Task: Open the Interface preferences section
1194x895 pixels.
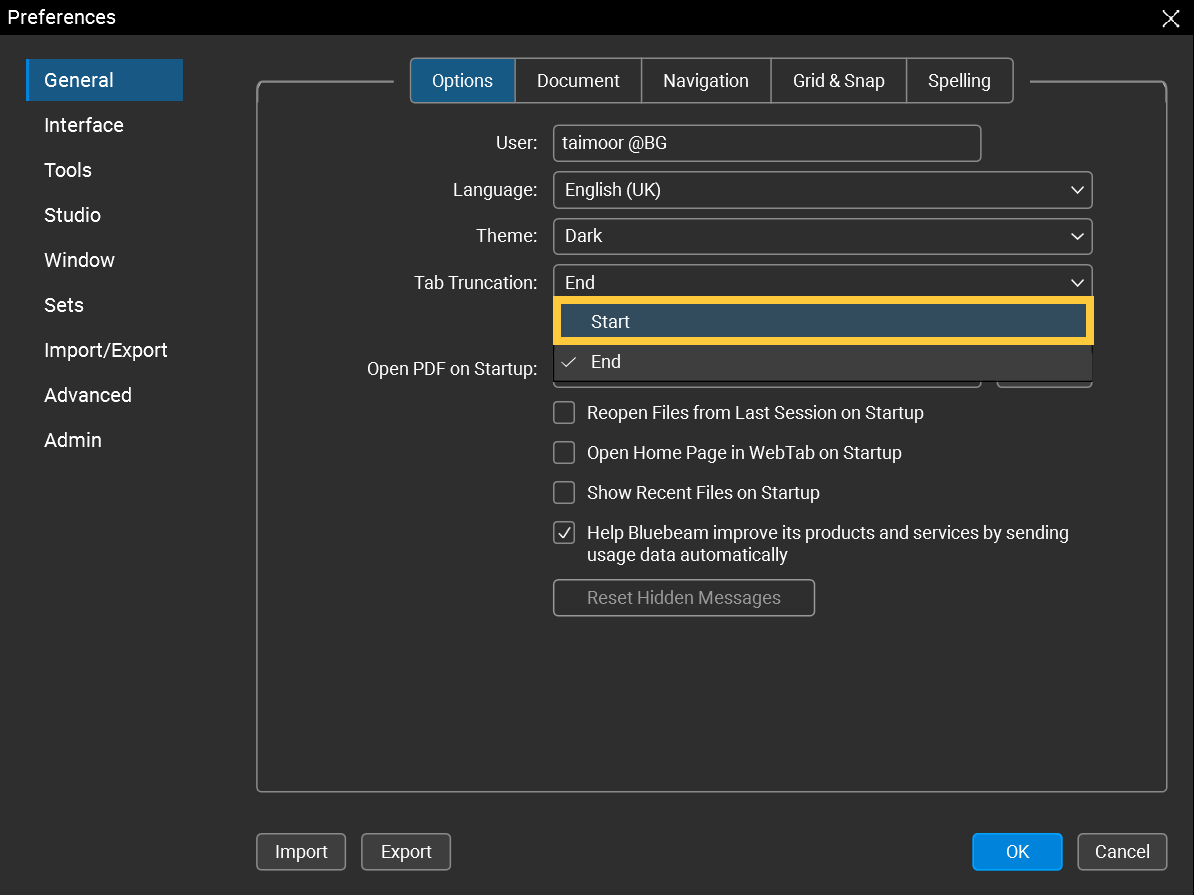Action: pos(83,125)
